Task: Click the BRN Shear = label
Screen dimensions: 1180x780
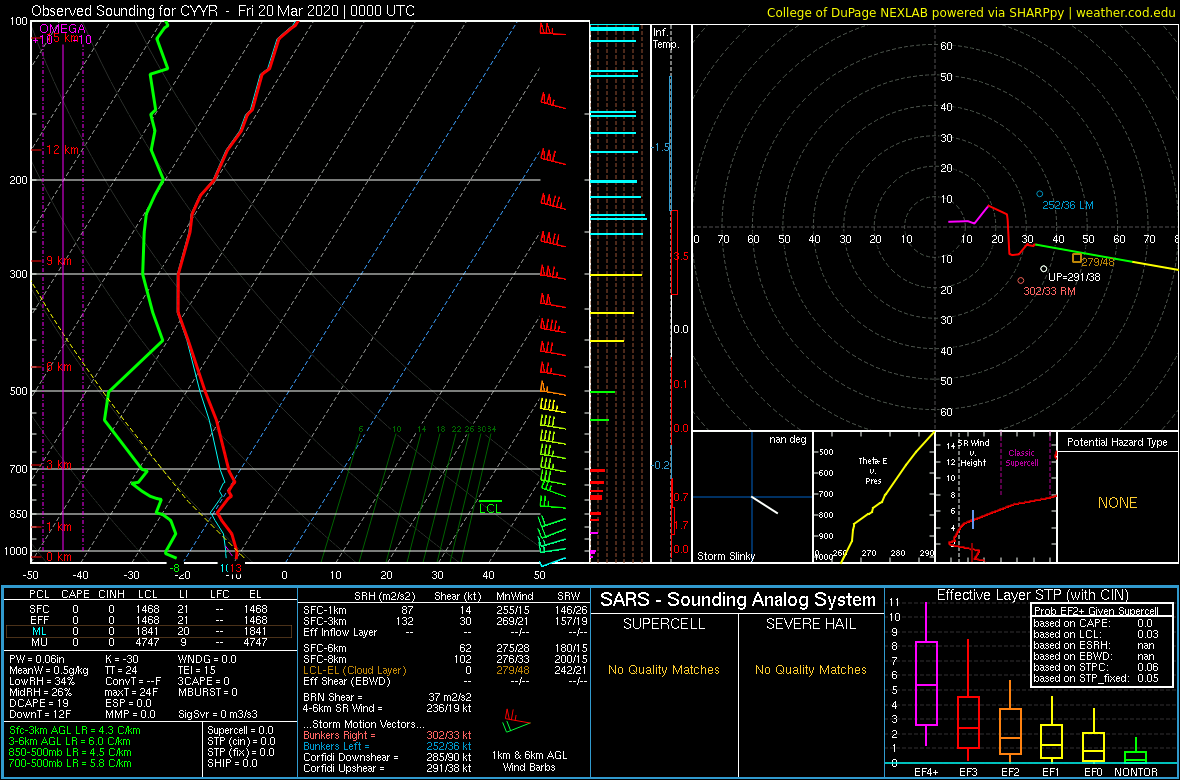Action: (333, 697)
